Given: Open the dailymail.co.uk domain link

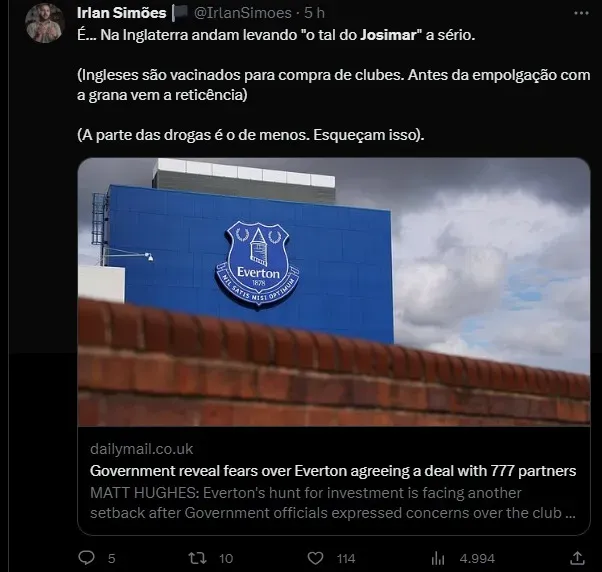Looking at the screenshot, I should (x=141, y=450).
